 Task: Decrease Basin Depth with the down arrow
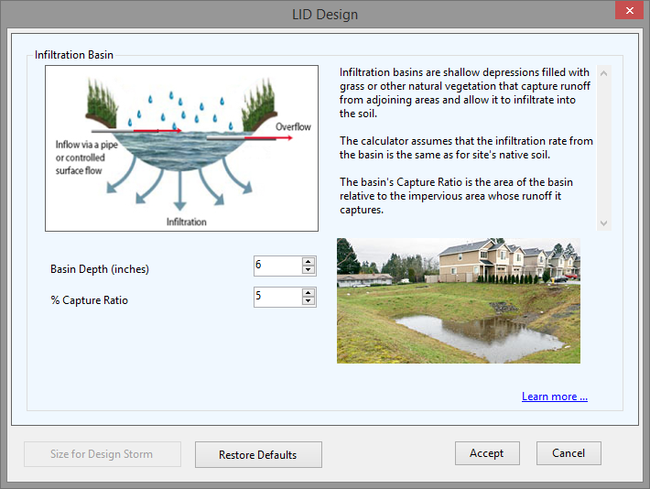click(x=308, y=270)
